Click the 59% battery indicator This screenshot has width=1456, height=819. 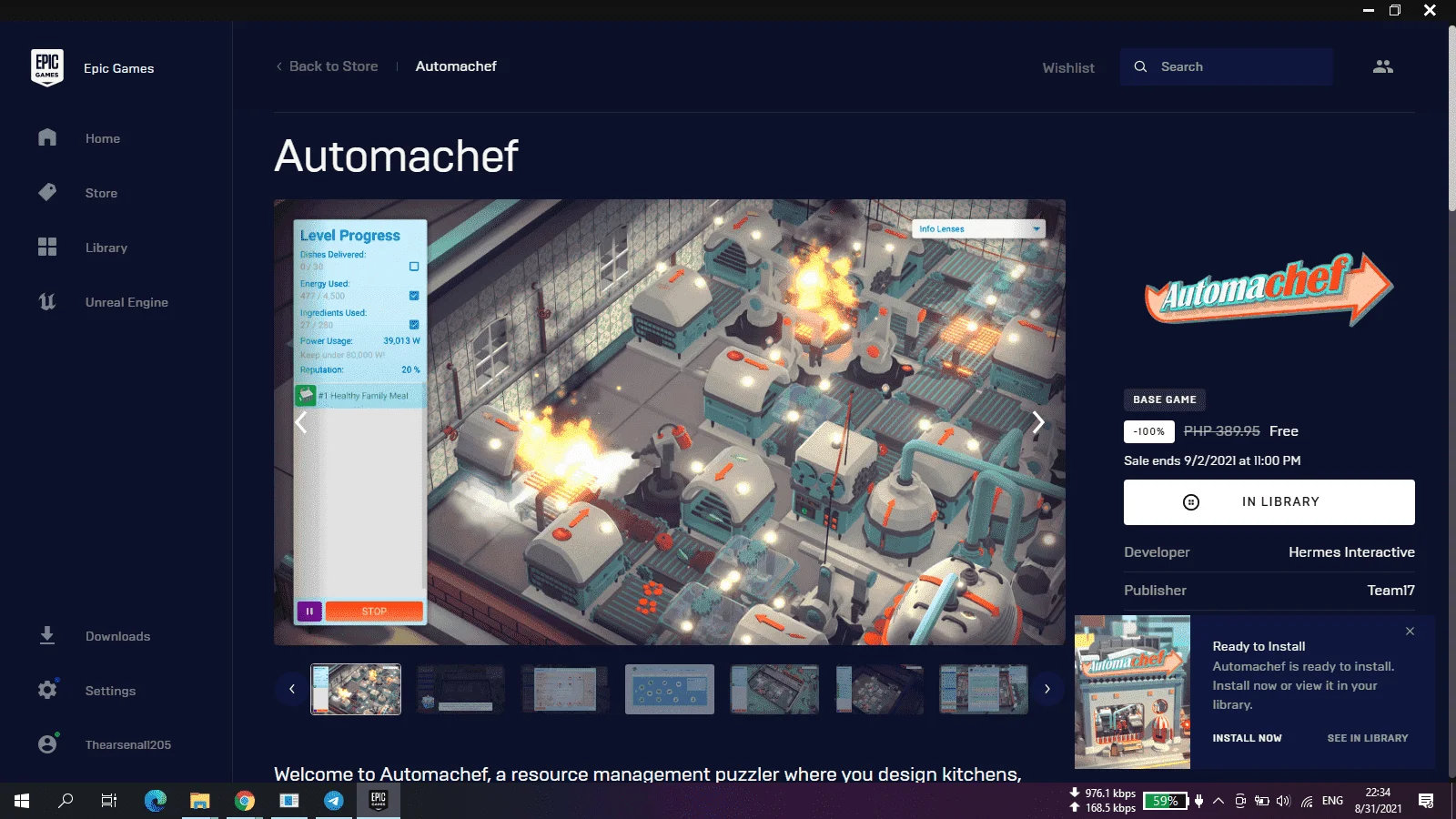coord(1166,801)
